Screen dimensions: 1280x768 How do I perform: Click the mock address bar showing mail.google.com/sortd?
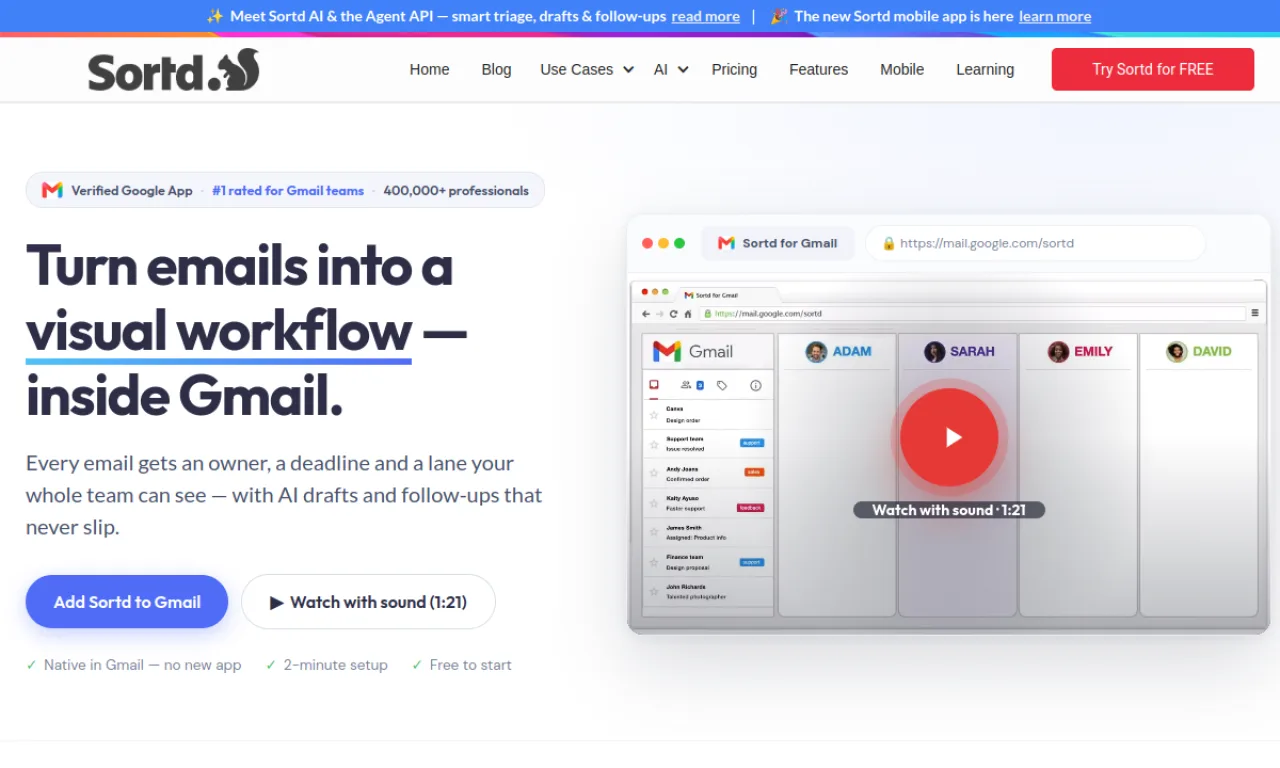click(1035, 243)
